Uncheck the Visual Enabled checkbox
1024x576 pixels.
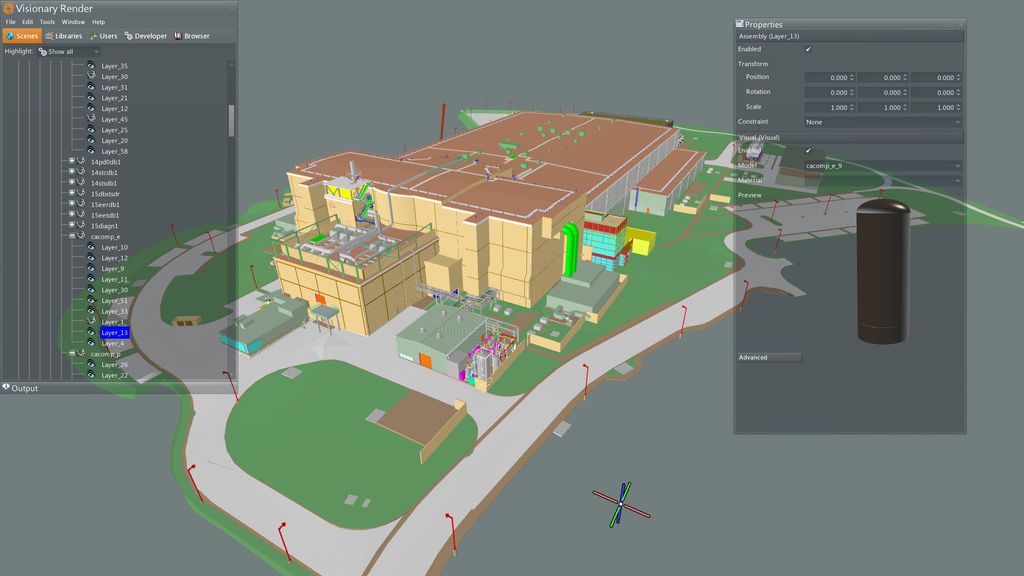808,150
